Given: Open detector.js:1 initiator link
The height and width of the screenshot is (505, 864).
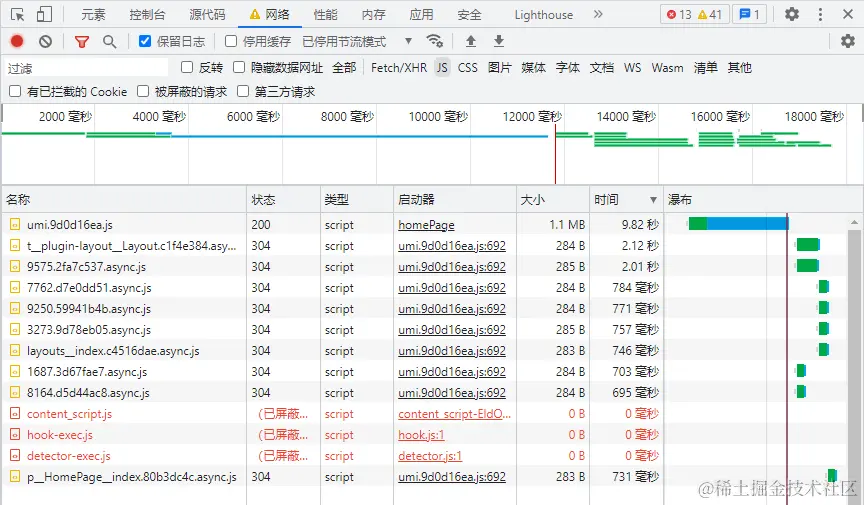Looking at the screenshot, I should click(430, 456).
